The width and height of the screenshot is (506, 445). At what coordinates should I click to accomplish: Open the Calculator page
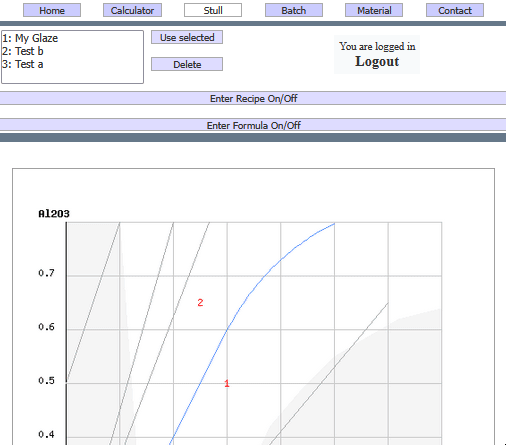point(132,10)
